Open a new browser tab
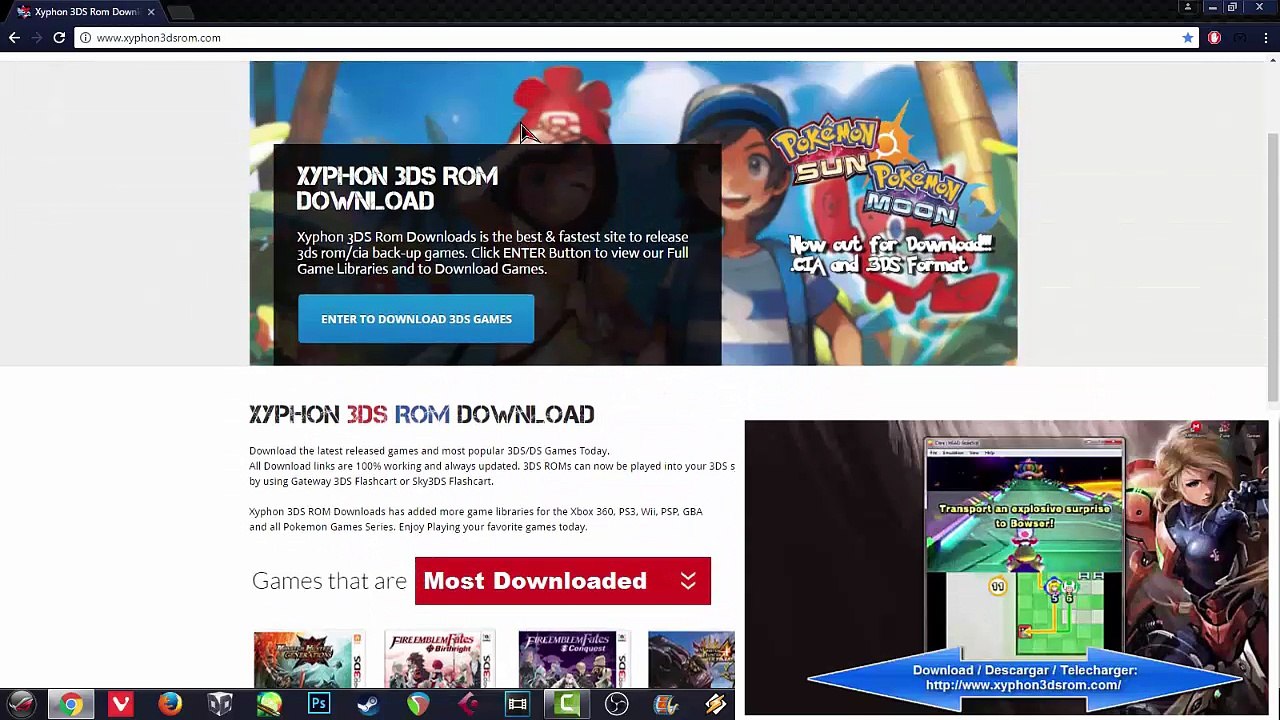The height and width of the screenshot is (720, 1280). tap(180, 12)
